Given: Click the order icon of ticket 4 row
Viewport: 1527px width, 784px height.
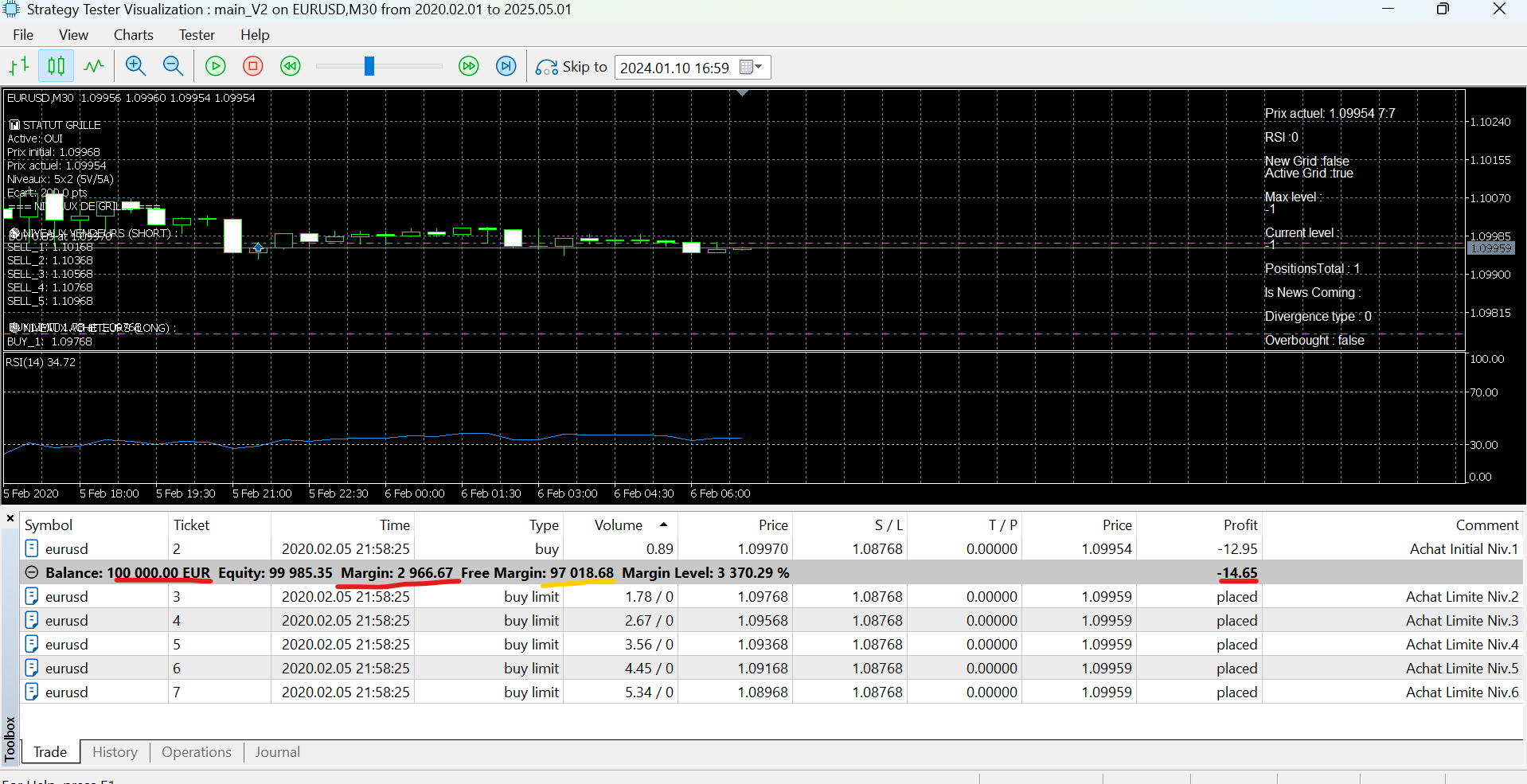Looking at the screenshot, I should tap(32, 620).
